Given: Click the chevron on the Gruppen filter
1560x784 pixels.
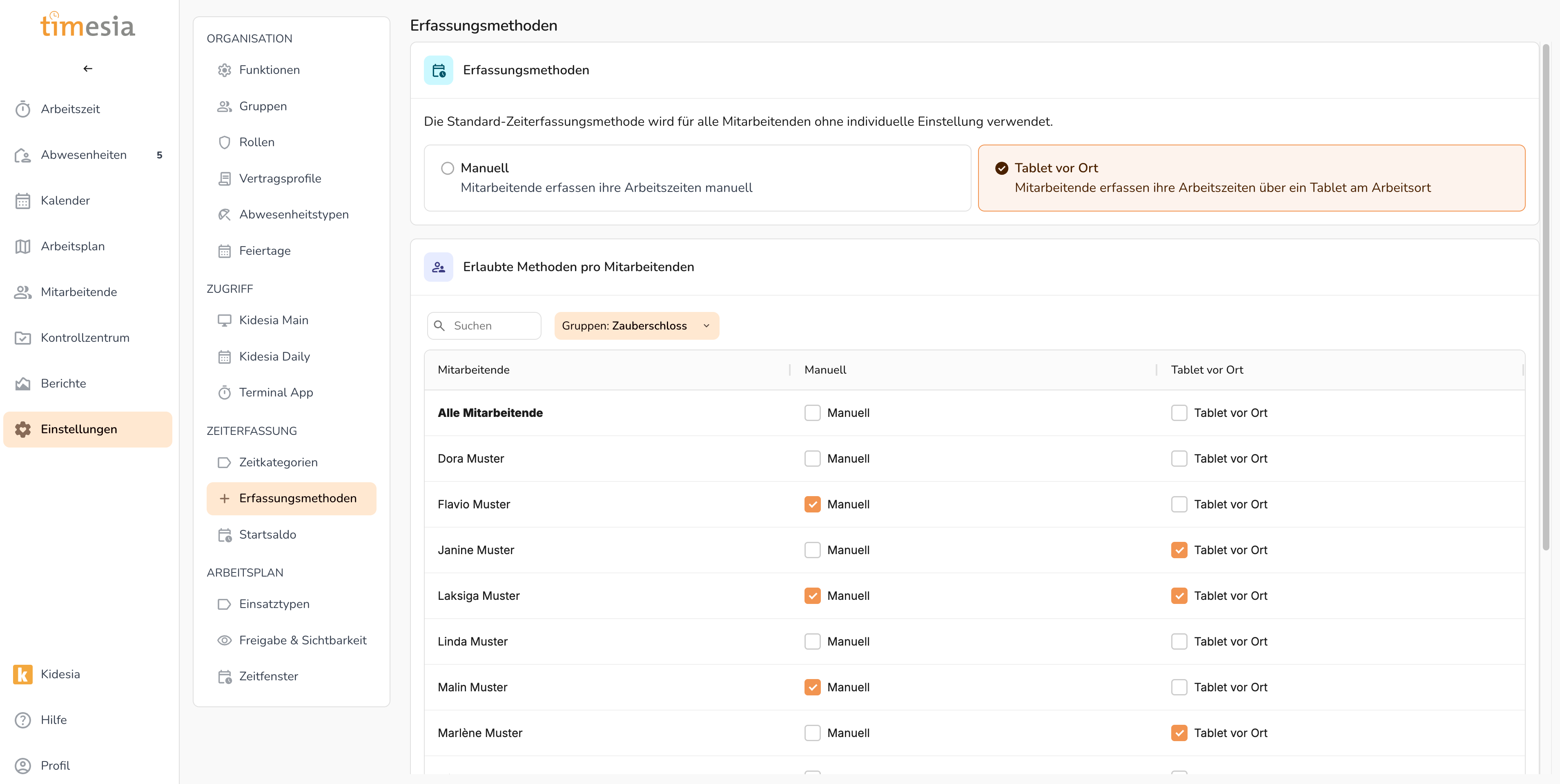Looking at the screenshot, I should (706, 326).
